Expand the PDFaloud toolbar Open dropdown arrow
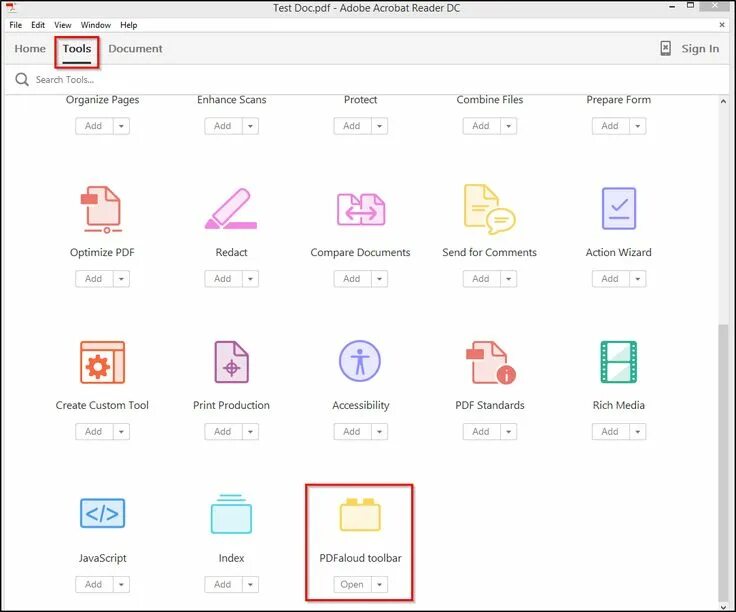The height and width of the screenshot is (612, 736). (379, 584)
